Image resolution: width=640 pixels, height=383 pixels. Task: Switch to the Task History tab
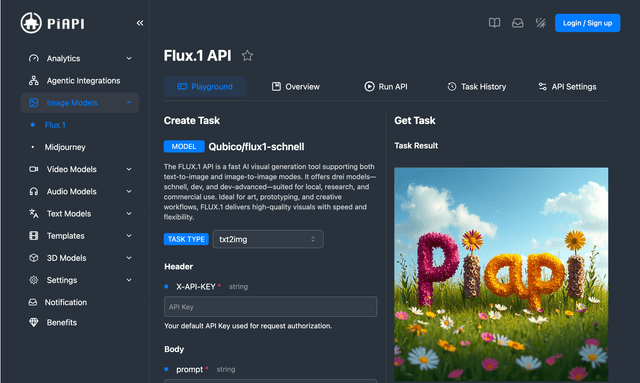(477, 87)
